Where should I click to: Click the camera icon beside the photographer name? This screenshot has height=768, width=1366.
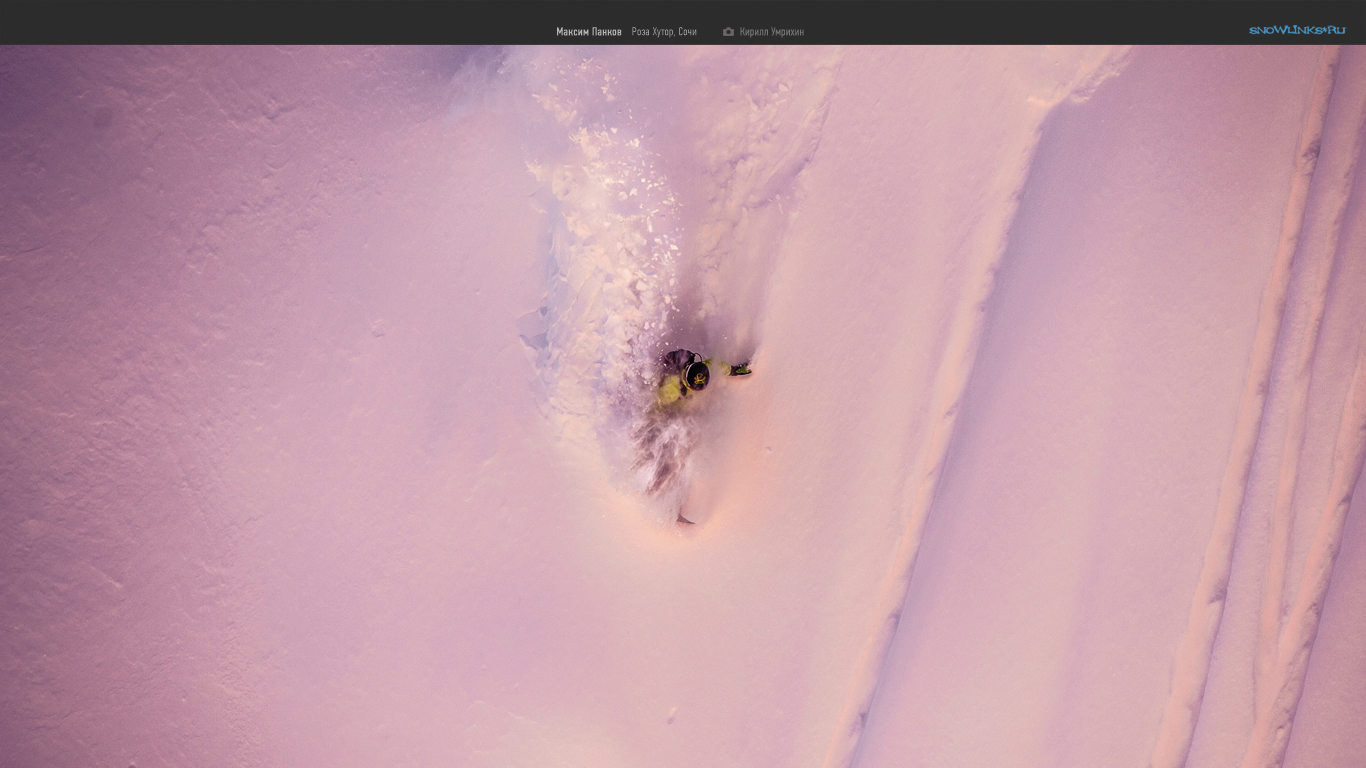click(x=728, y=32)
